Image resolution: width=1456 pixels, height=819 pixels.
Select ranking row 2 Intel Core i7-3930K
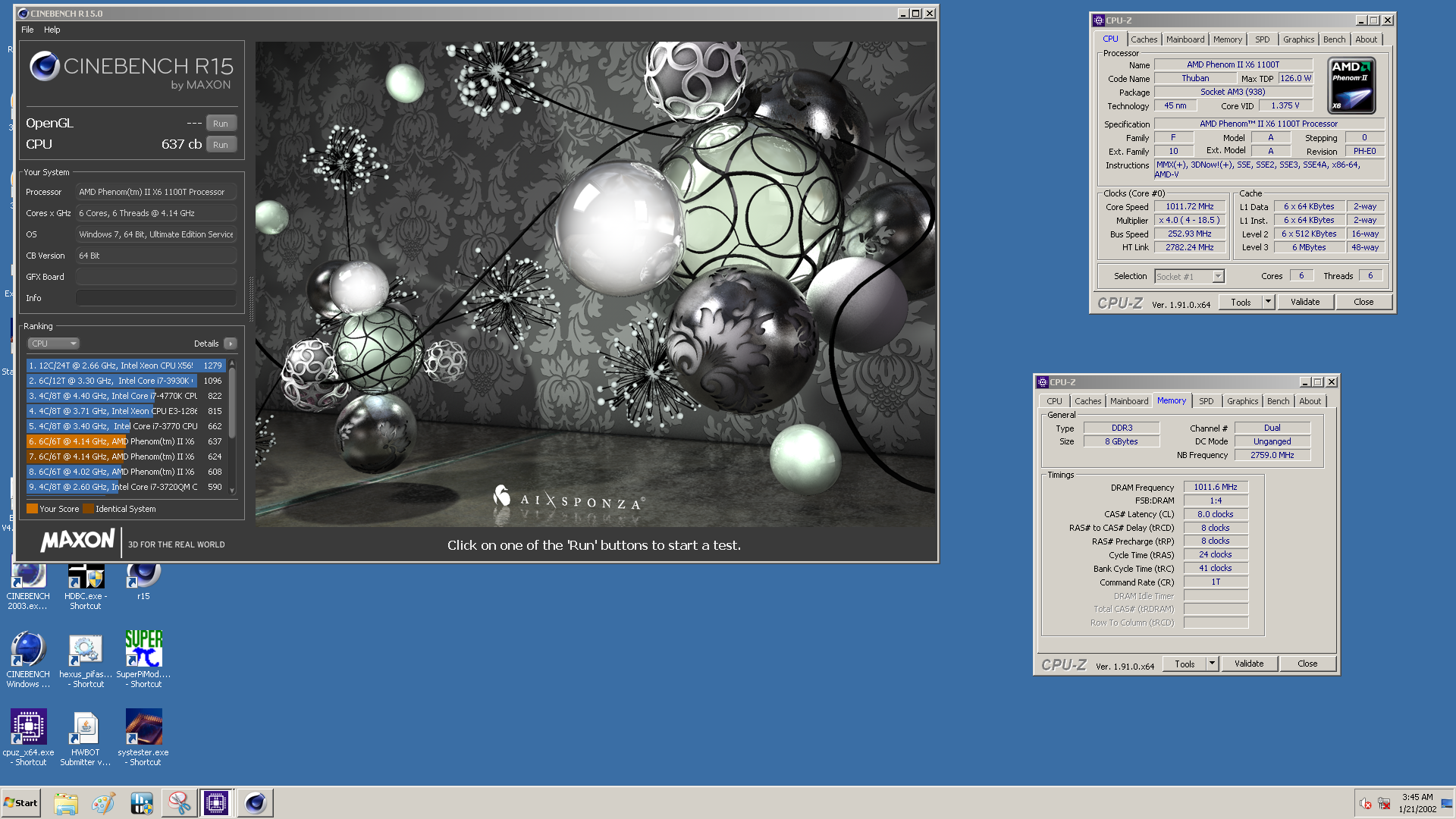(x=126, y=381)
